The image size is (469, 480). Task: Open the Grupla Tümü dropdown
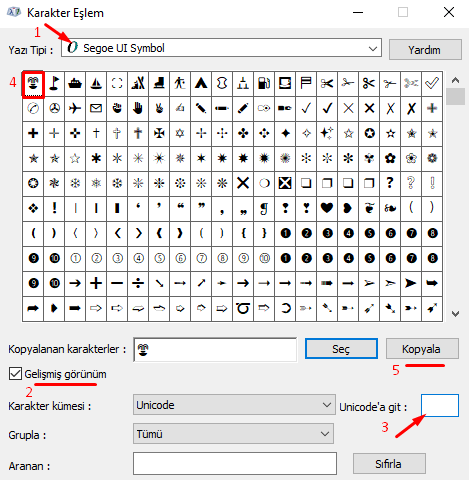click(233, 434)
